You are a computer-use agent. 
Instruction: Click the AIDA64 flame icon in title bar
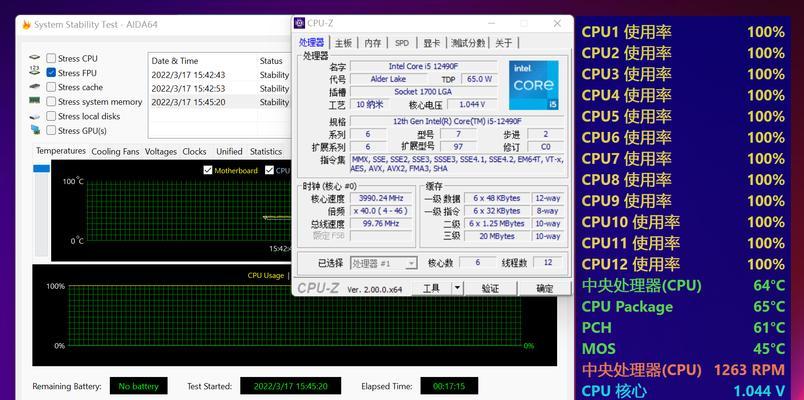26,25
